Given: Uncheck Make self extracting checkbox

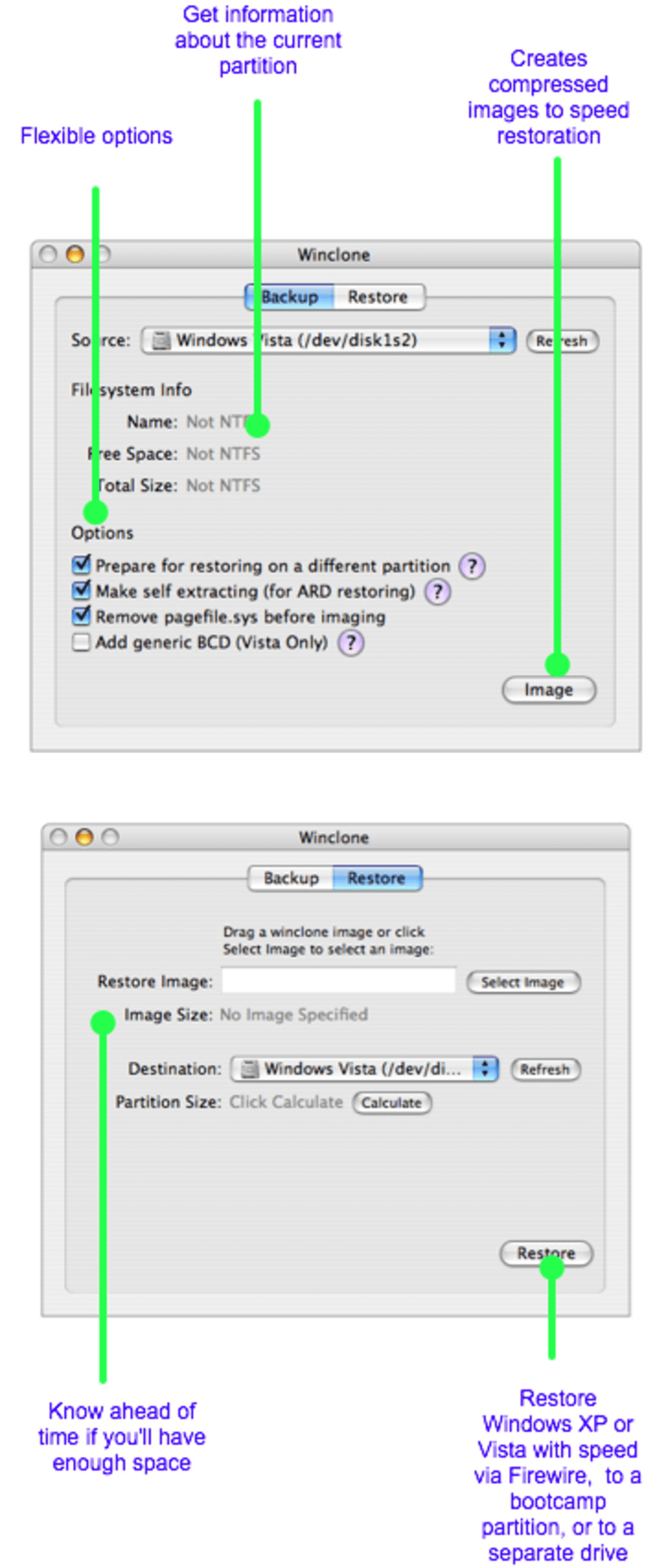Looking at the screenshot, I should click(x=82, y=590).
